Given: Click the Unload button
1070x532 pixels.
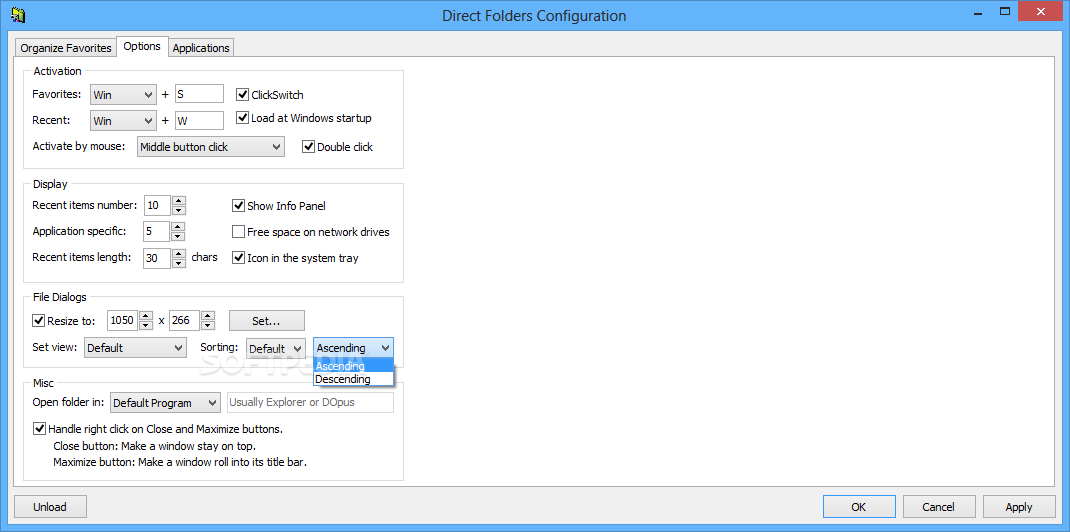Looking at the screenshot, I should 50,507.
